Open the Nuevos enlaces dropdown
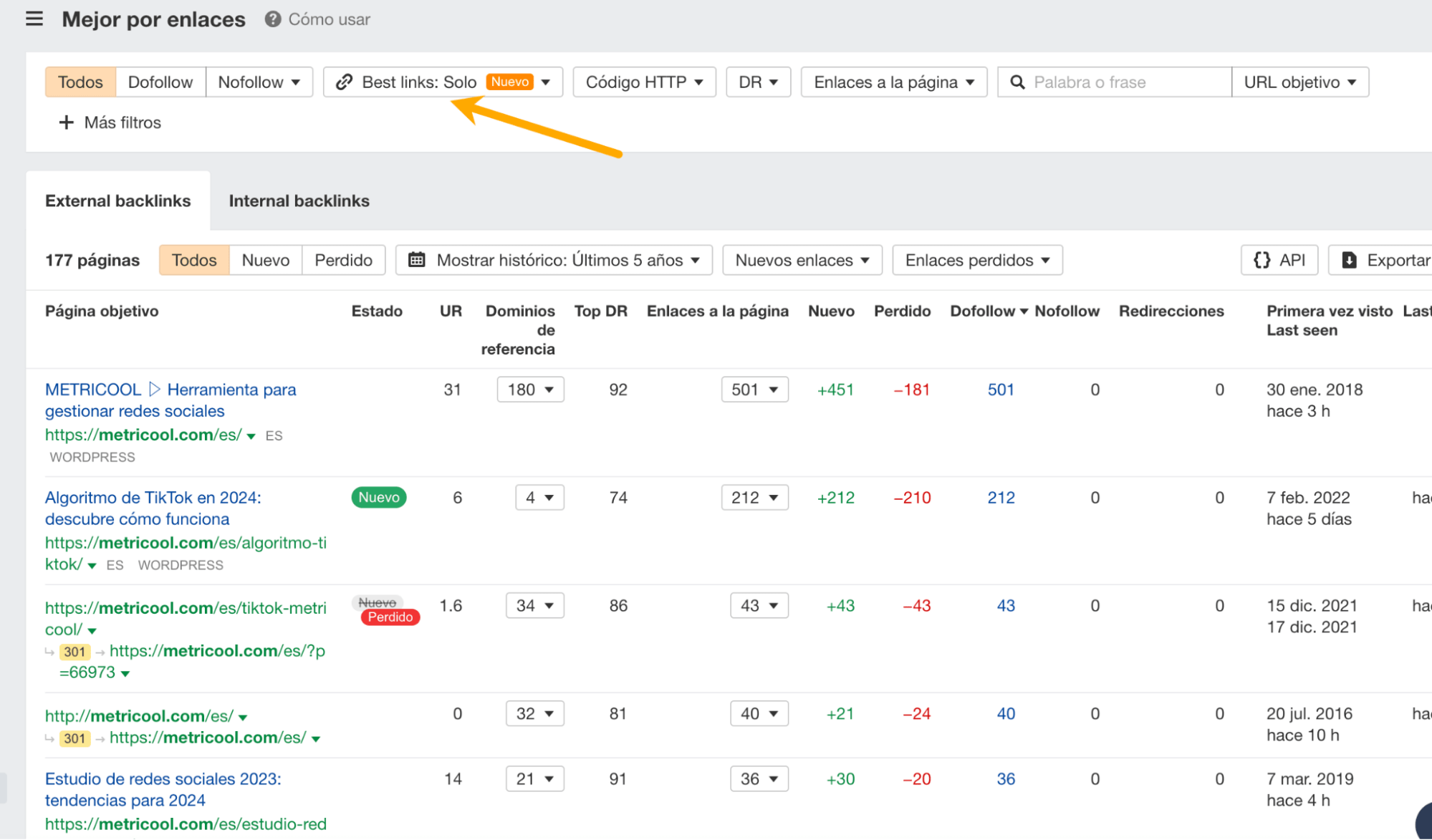Viewport: 1432px width, 840px height. [802, 260]
